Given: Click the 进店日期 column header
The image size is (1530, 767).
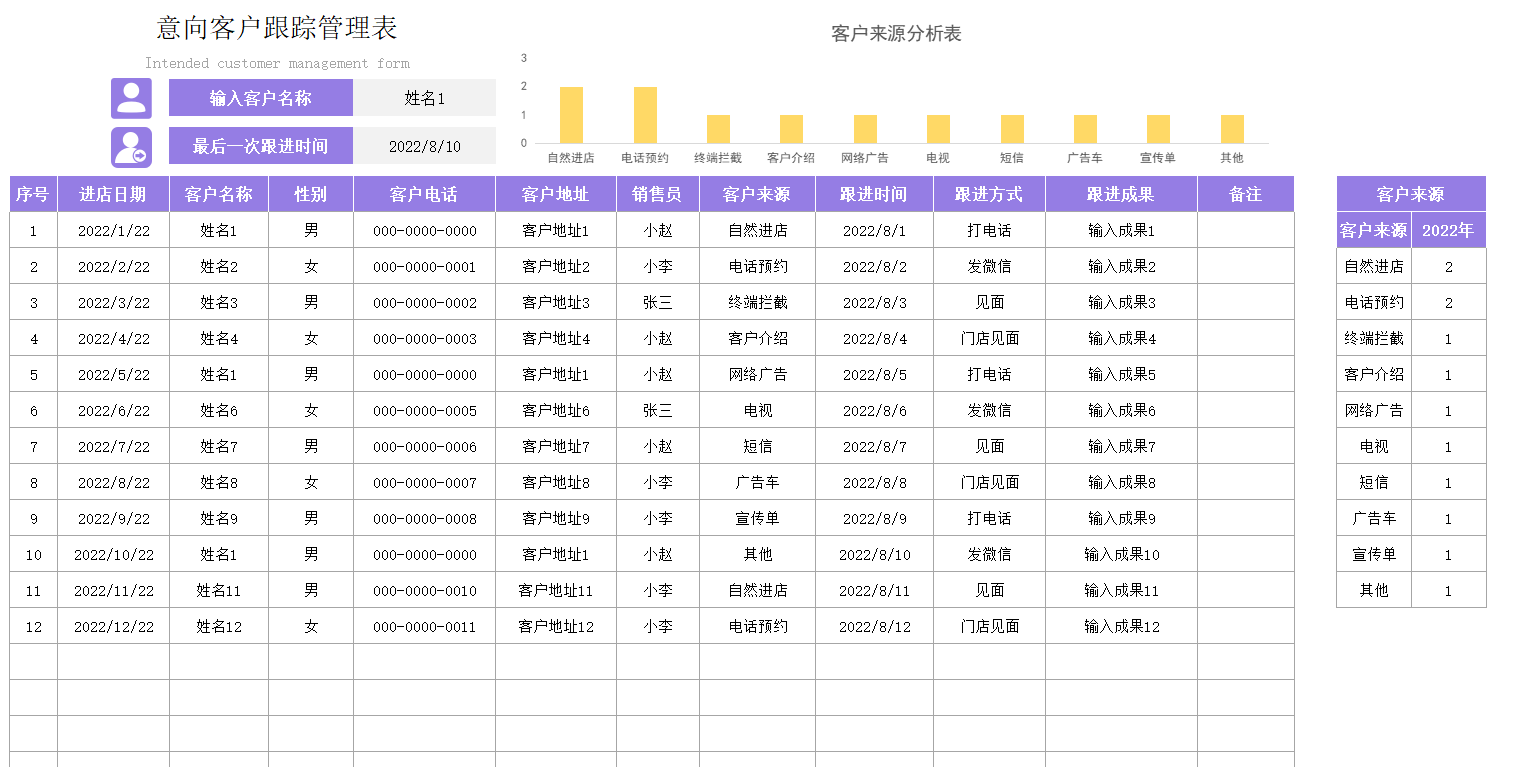Looking at the screenshot, I should coord(113,194).
